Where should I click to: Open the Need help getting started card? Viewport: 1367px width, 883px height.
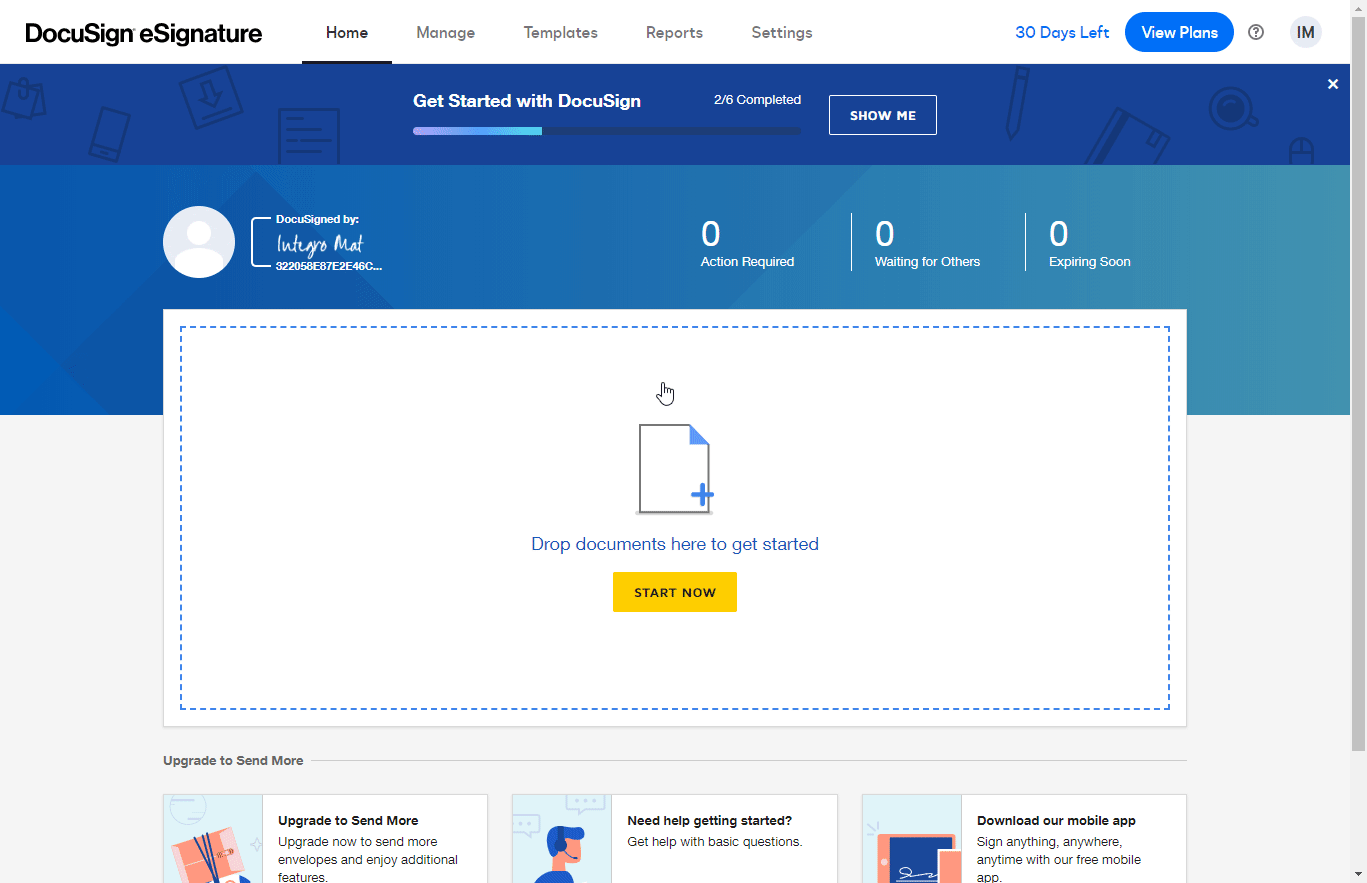pyautogui.click(x=675, y=839)
